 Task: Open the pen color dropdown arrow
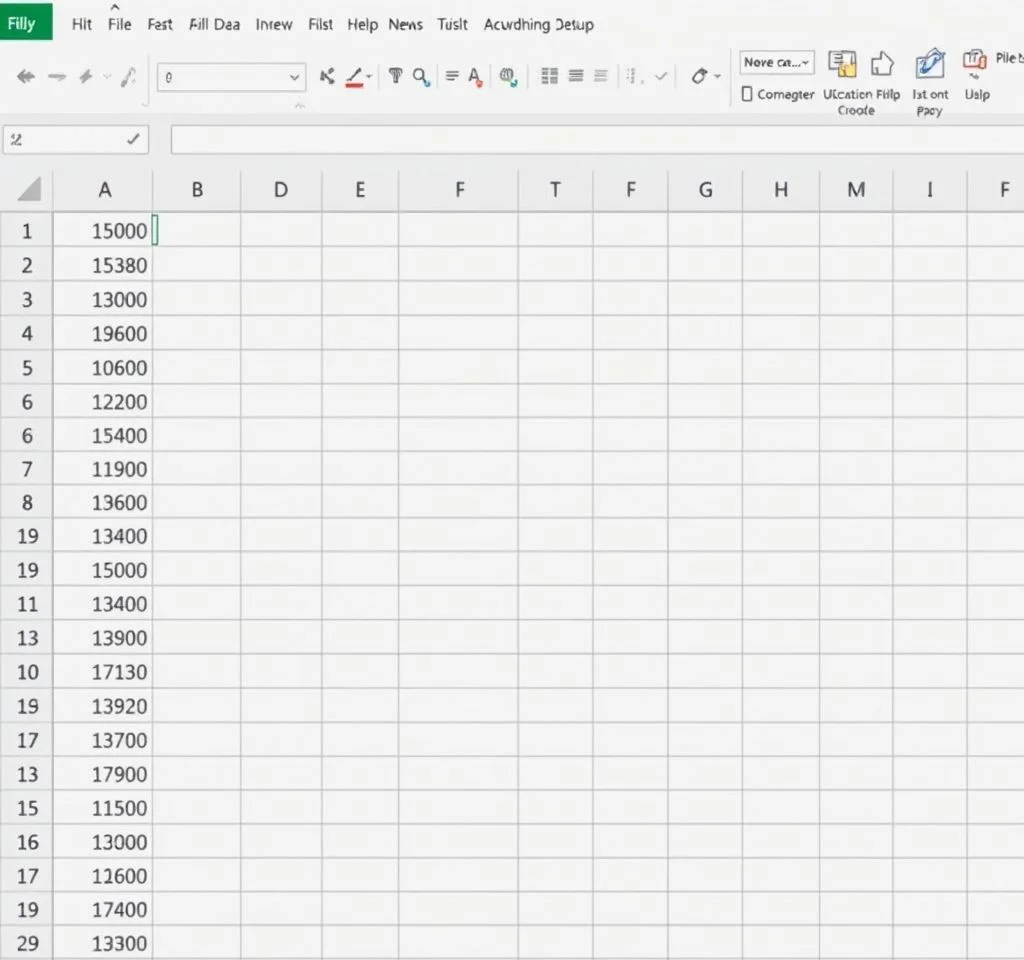369,76
